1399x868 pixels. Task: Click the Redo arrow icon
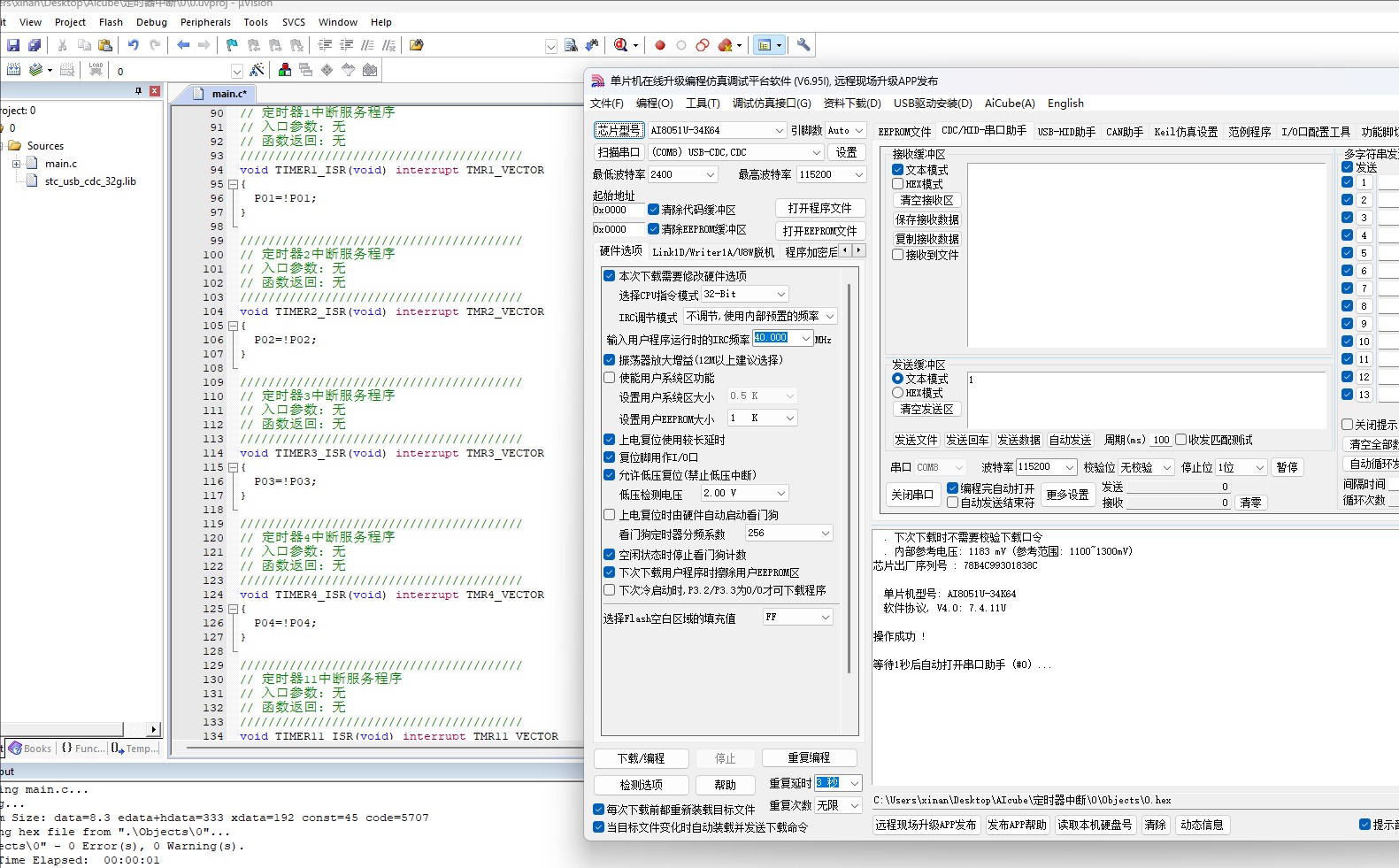(155, 45)
